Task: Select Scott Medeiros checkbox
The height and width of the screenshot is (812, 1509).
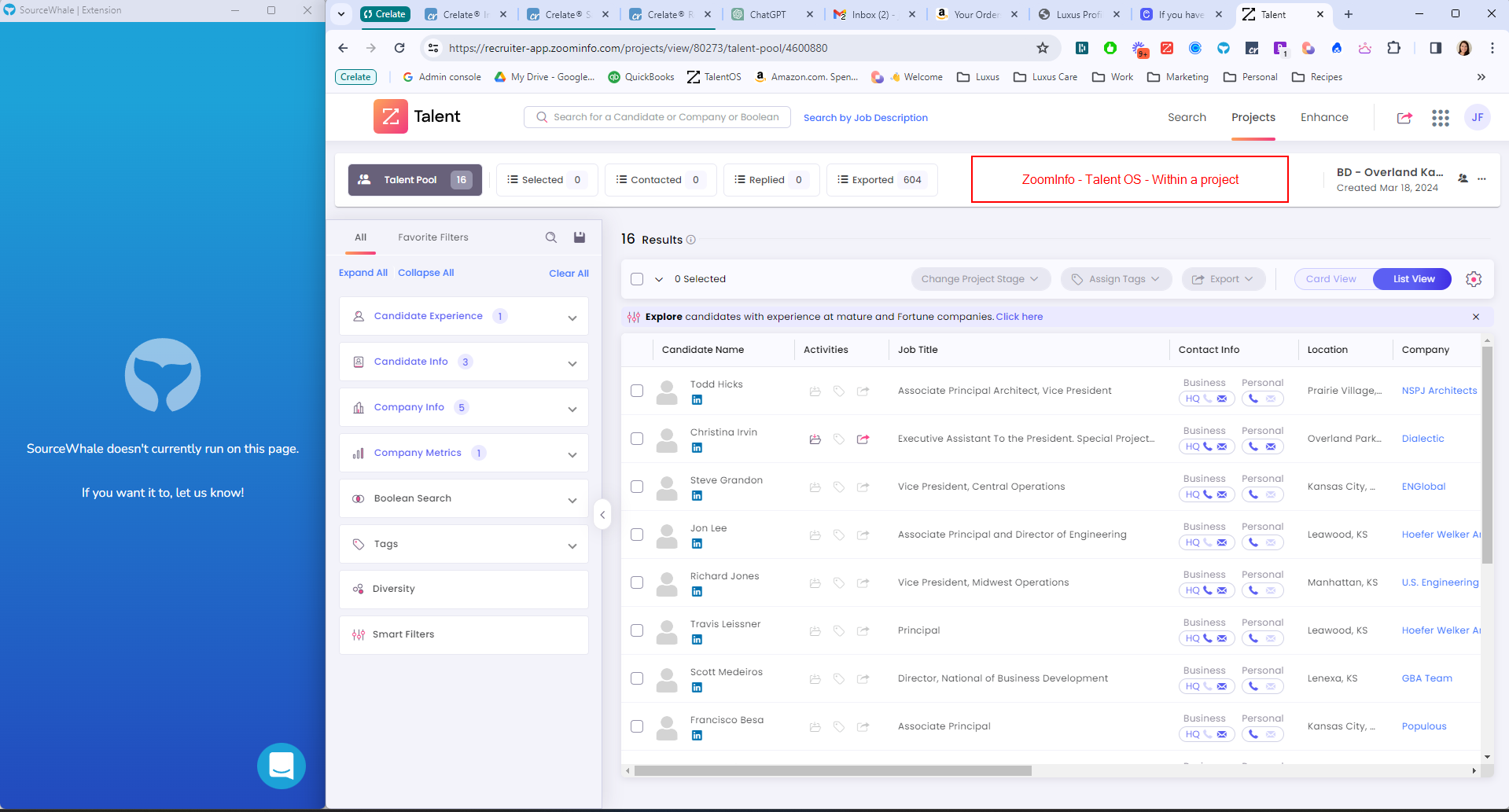Action: click(x=637, y=678)
